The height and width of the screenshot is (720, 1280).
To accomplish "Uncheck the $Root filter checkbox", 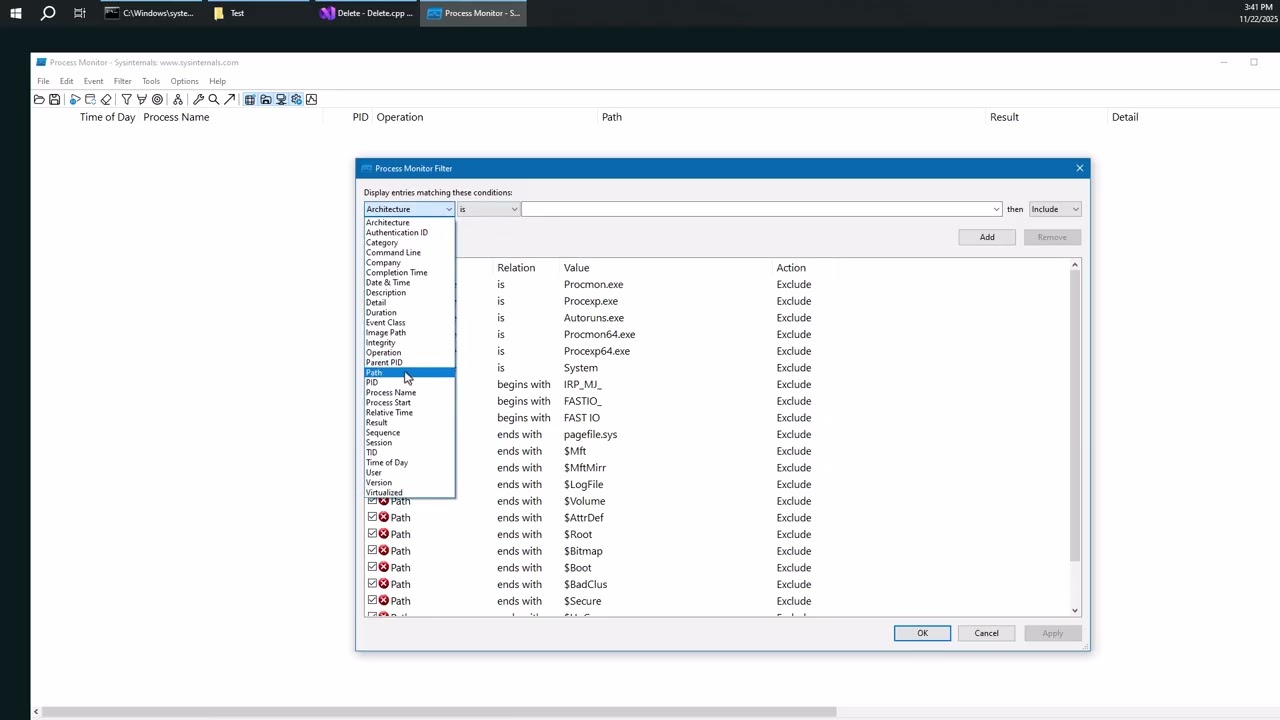I will coord(372,534).
